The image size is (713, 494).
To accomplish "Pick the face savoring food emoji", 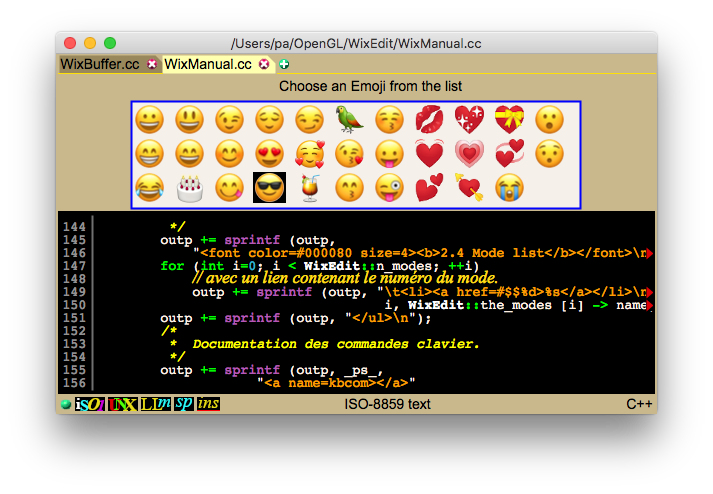I will point(229,187).
